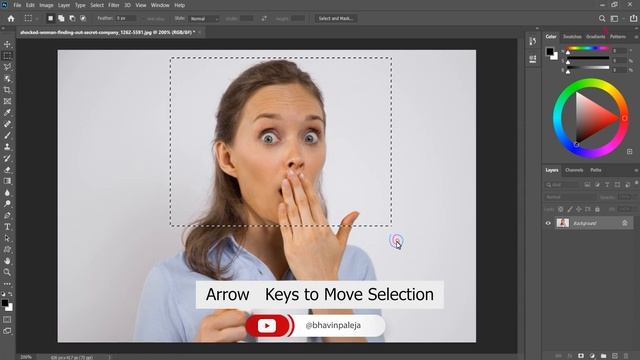The width and height of the screenshot is (640, 360).
Task: Open the Layer menu
Action: click(x=64, y=5)
